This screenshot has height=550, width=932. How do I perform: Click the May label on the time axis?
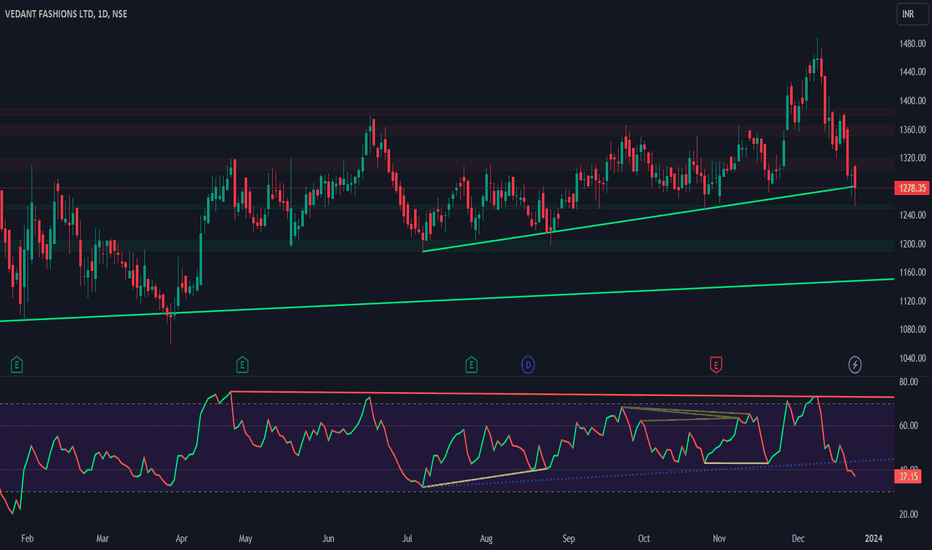(245, 539)
